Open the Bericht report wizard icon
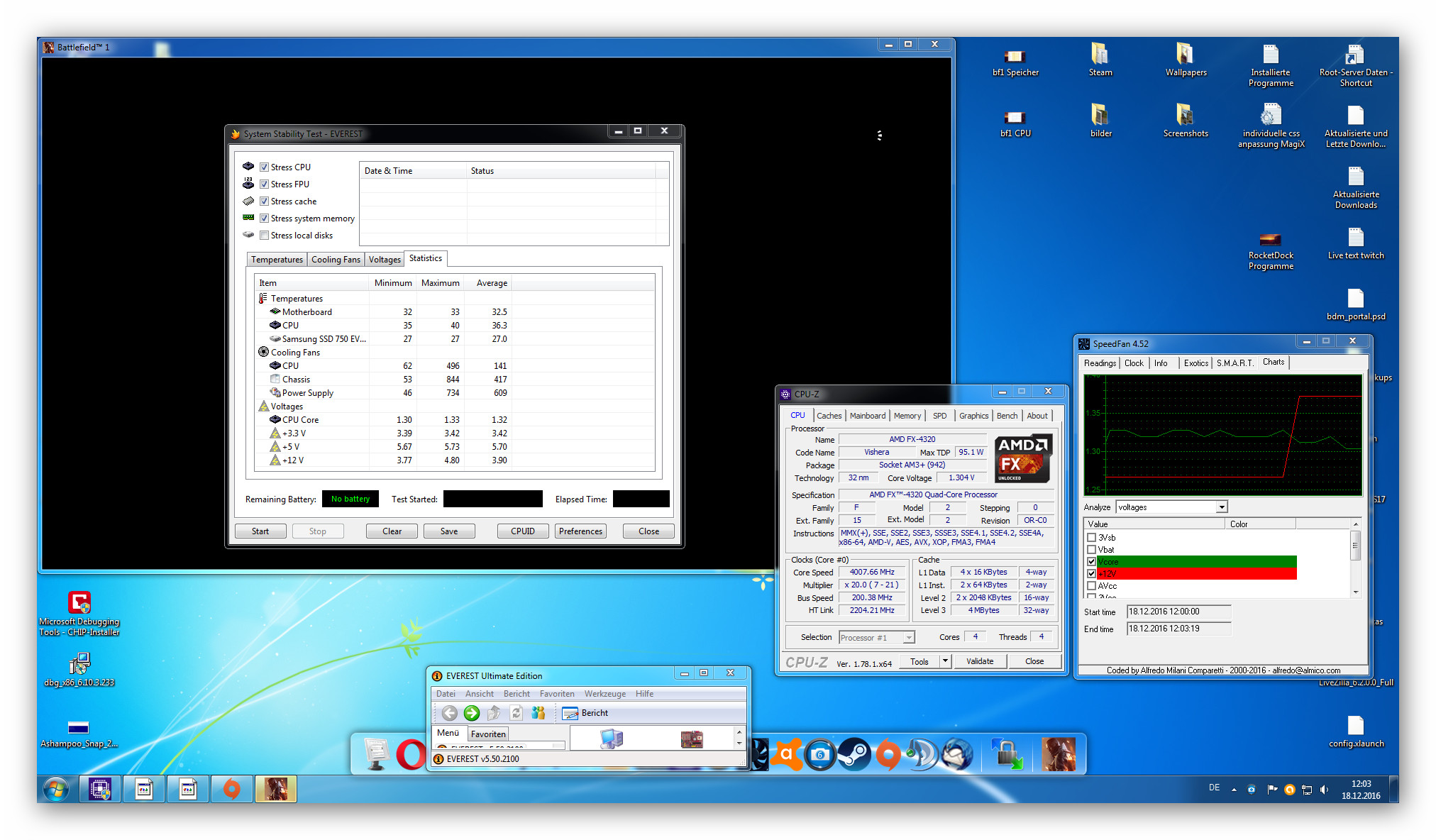The height and width of the screenshot is (840, 1436). 570,713
